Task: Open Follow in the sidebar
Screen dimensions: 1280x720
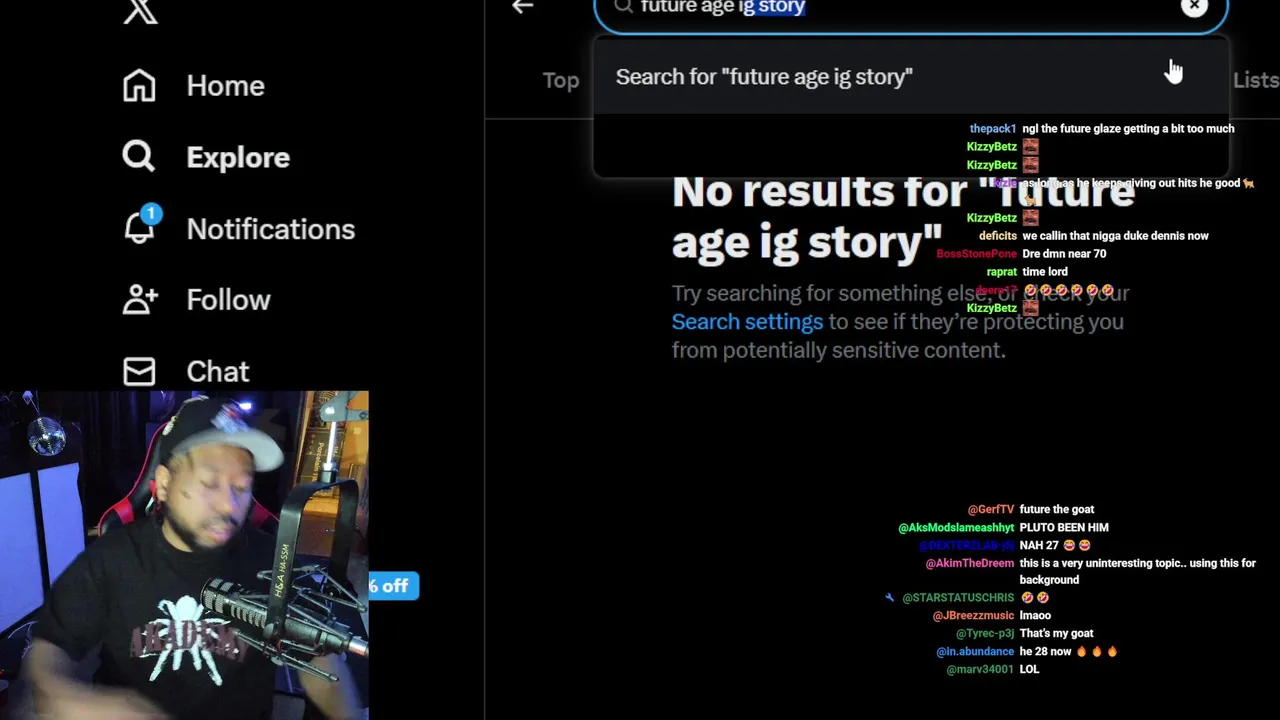Action: point(228,300)
